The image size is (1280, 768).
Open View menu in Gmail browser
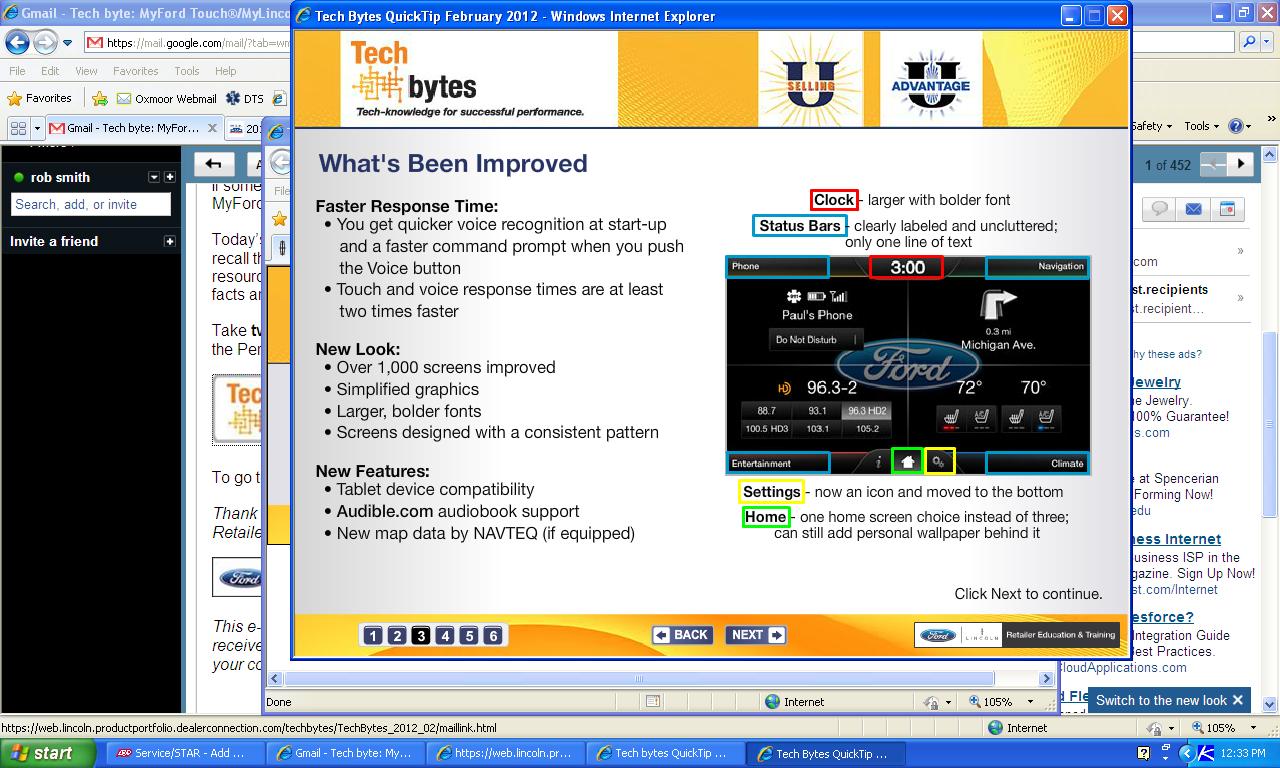tap(86, 71)
